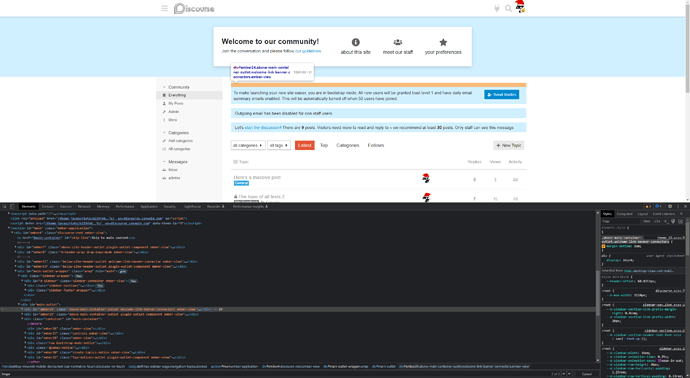Click 'start the discussion' link
The height and width of the screenshot is (378, 690).
tap(262, 128)
